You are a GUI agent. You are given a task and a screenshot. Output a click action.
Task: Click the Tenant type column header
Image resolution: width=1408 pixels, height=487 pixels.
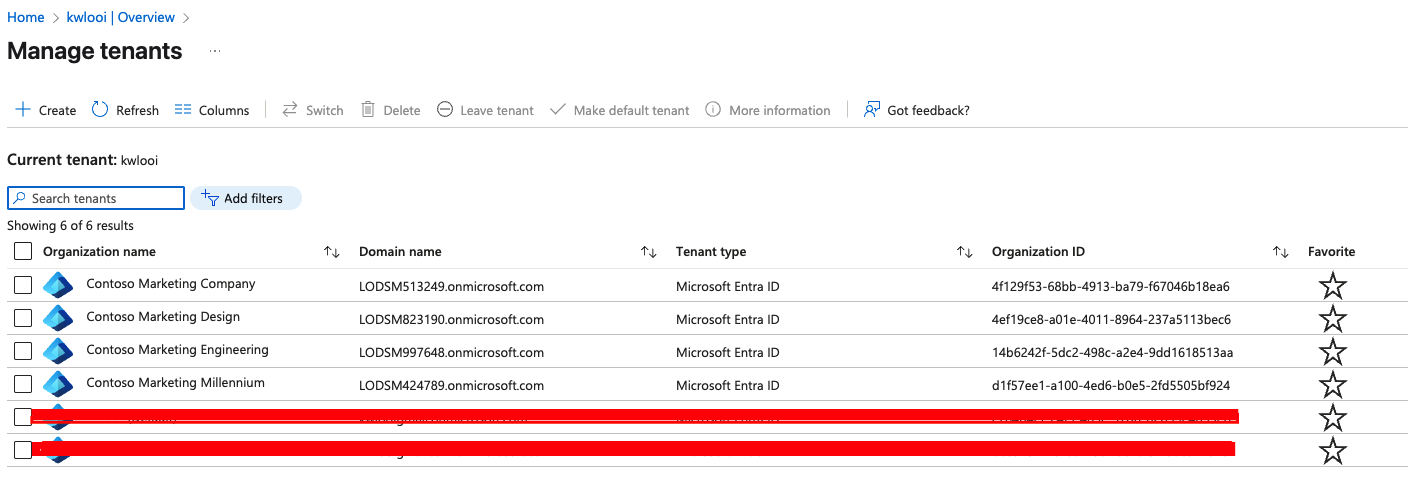click(711, 252)
